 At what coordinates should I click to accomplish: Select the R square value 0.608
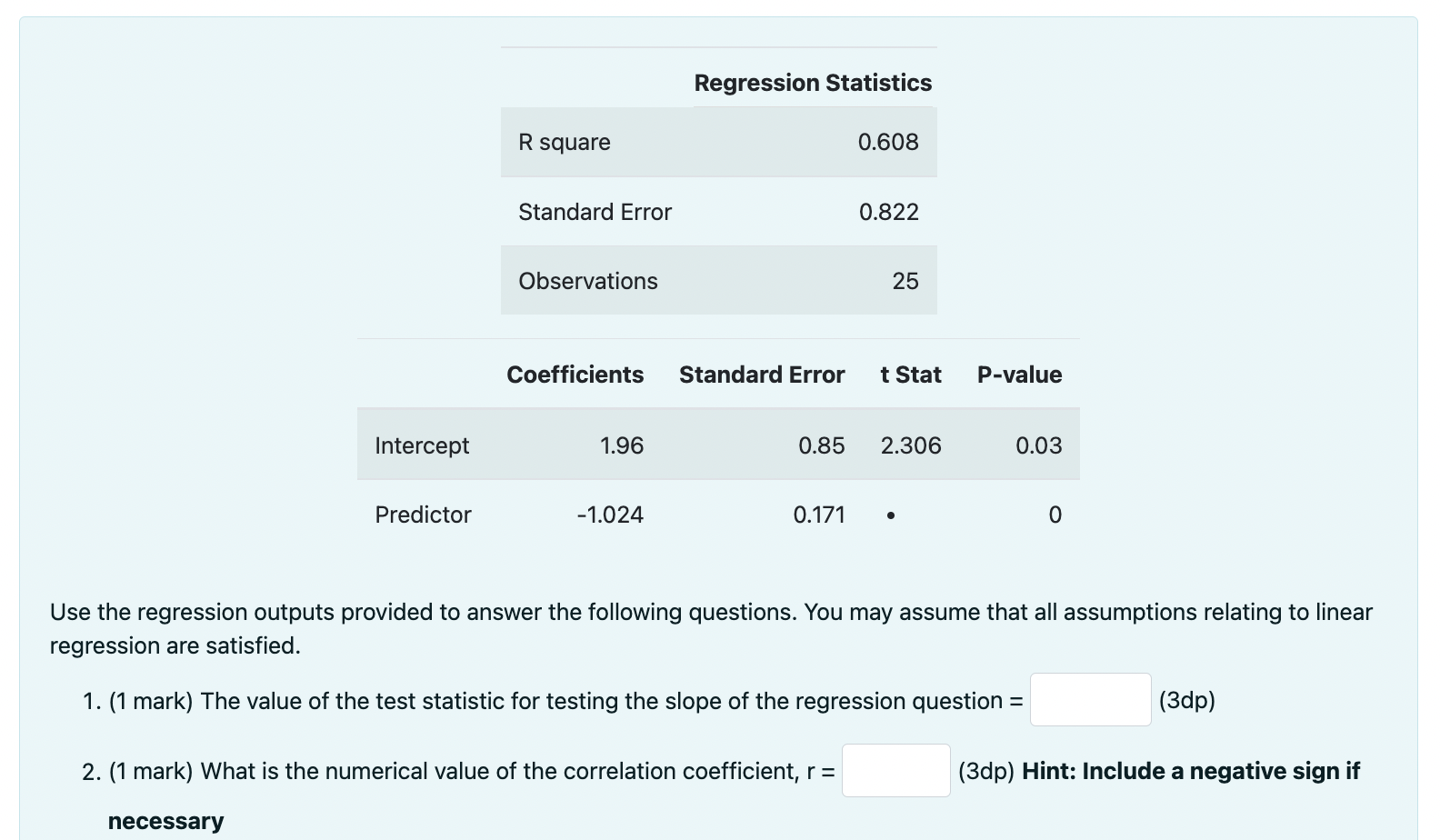888,142
